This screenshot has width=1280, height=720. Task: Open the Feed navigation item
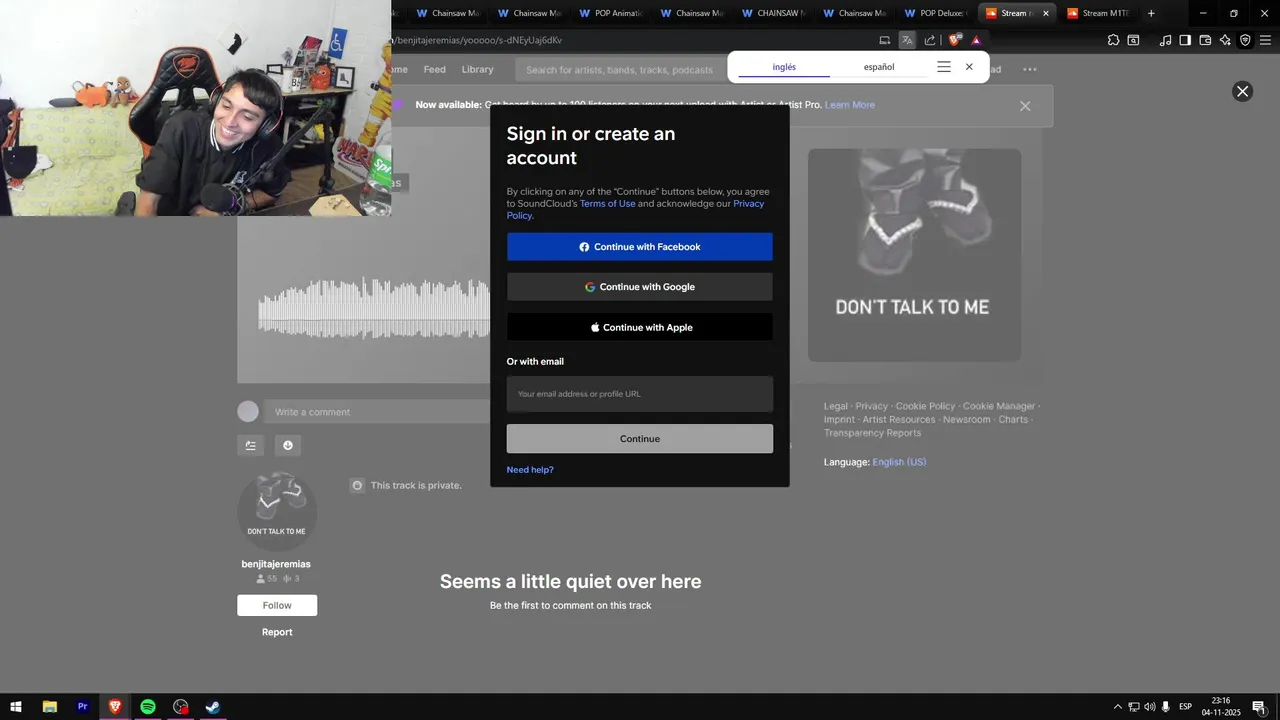coord(434,69)
